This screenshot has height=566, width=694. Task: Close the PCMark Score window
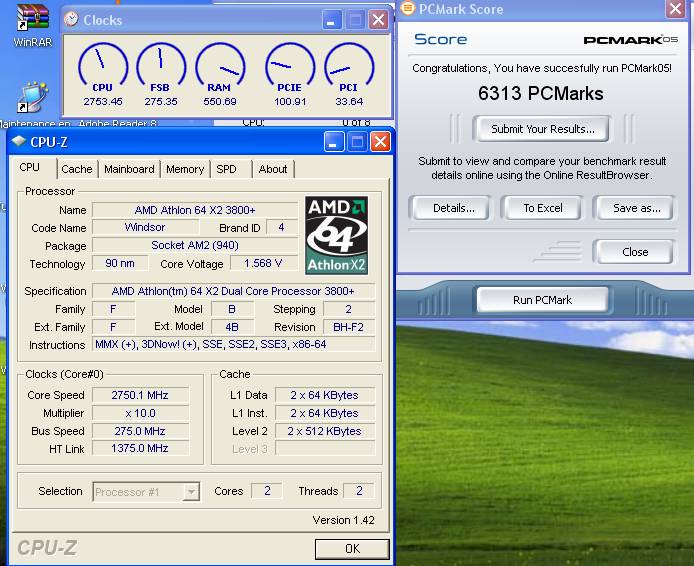pos(676,9)
